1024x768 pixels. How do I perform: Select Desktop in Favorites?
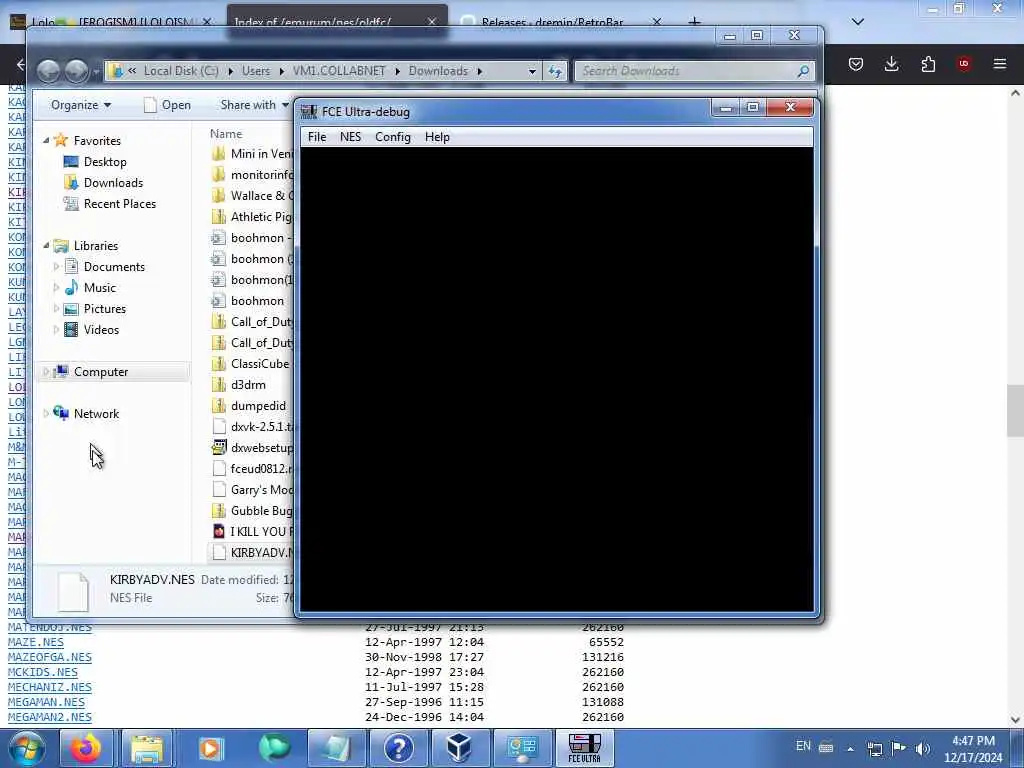104,162
